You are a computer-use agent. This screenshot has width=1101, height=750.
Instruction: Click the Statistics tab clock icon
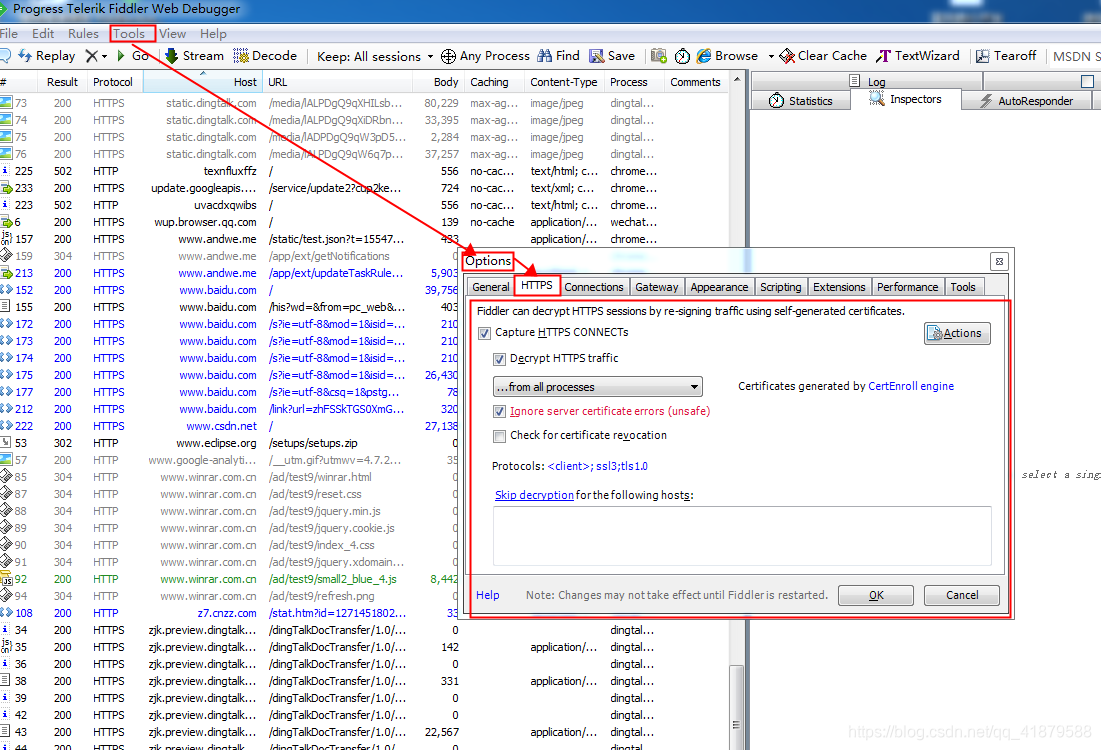(x=776, y=100)
